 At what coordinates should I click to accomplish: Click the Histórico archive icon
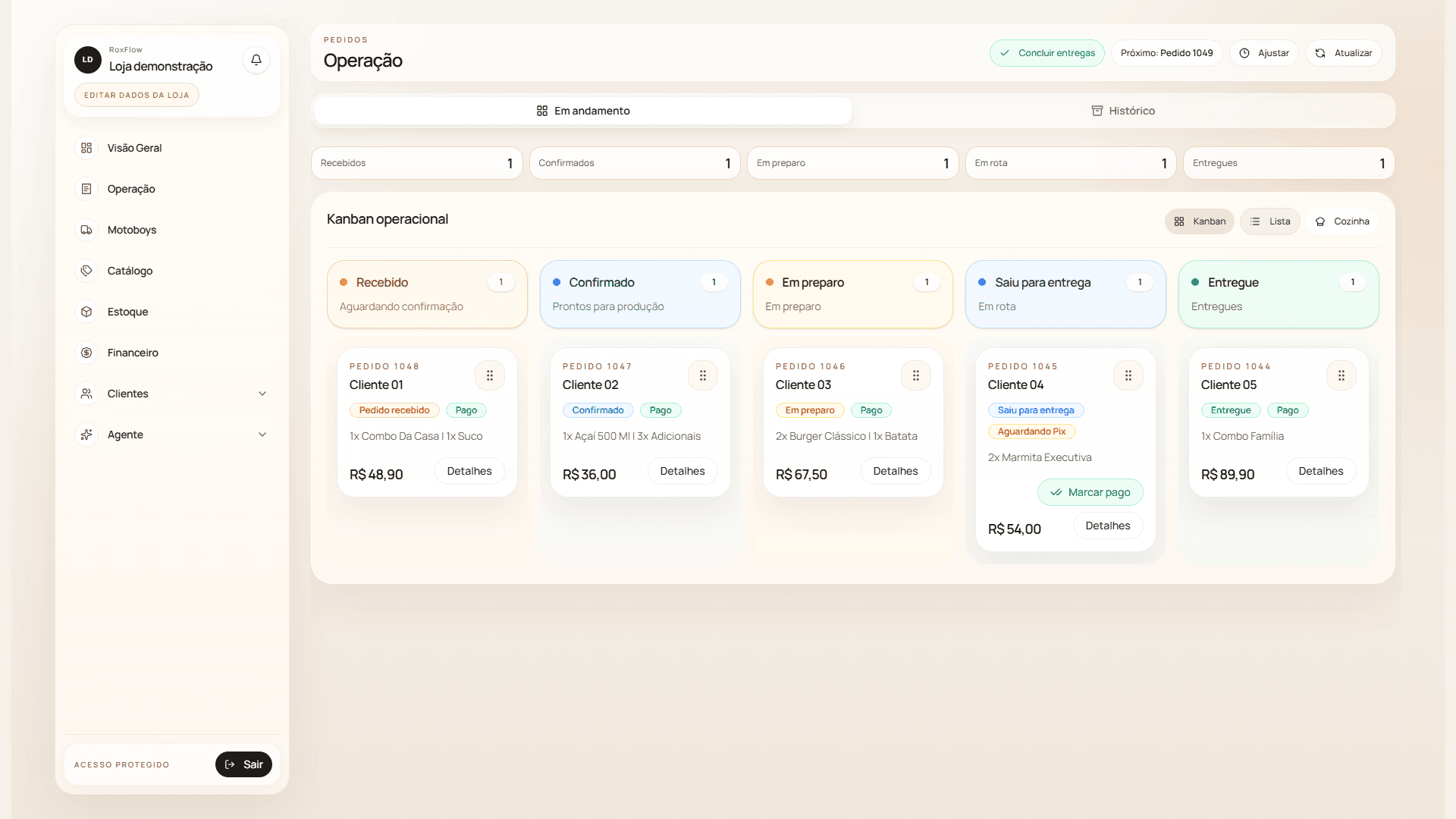pyautogui.click(x=1097, y=111)
